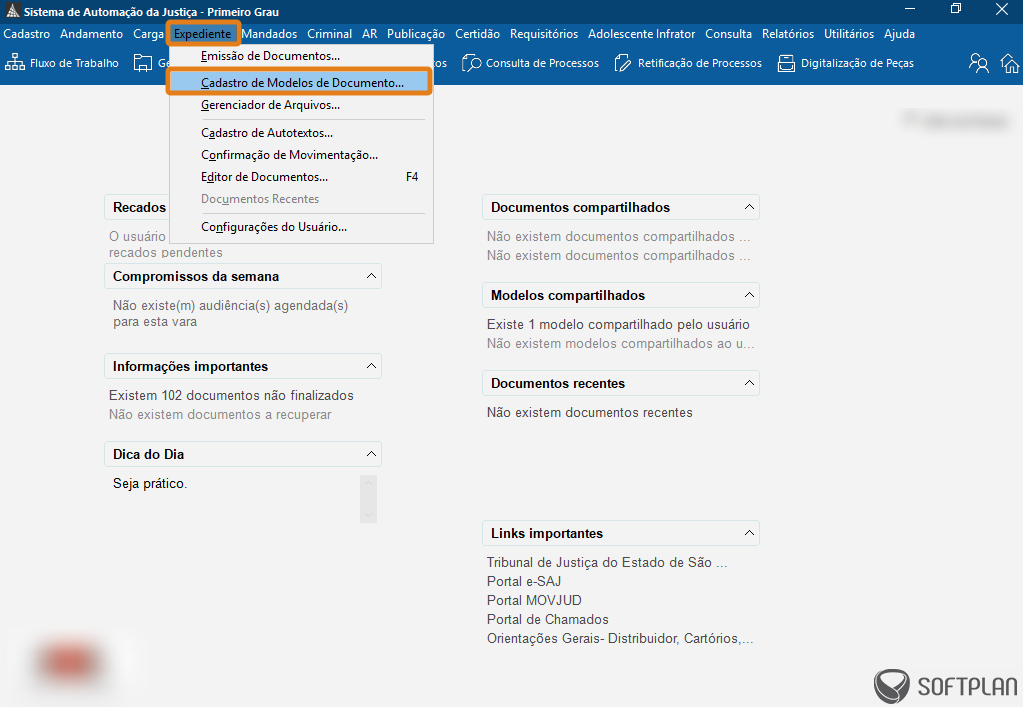The width and height of the screenshot is (1023, 707).
Task: Open the Carga menu
Action: tap(148, 34)
